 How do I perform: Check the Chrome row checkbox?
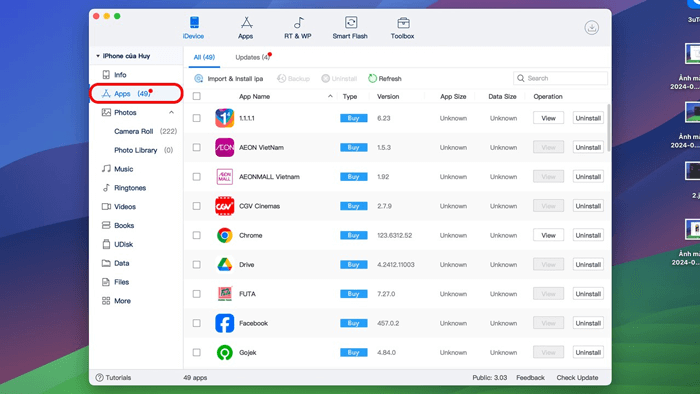[x=196, y=235]
